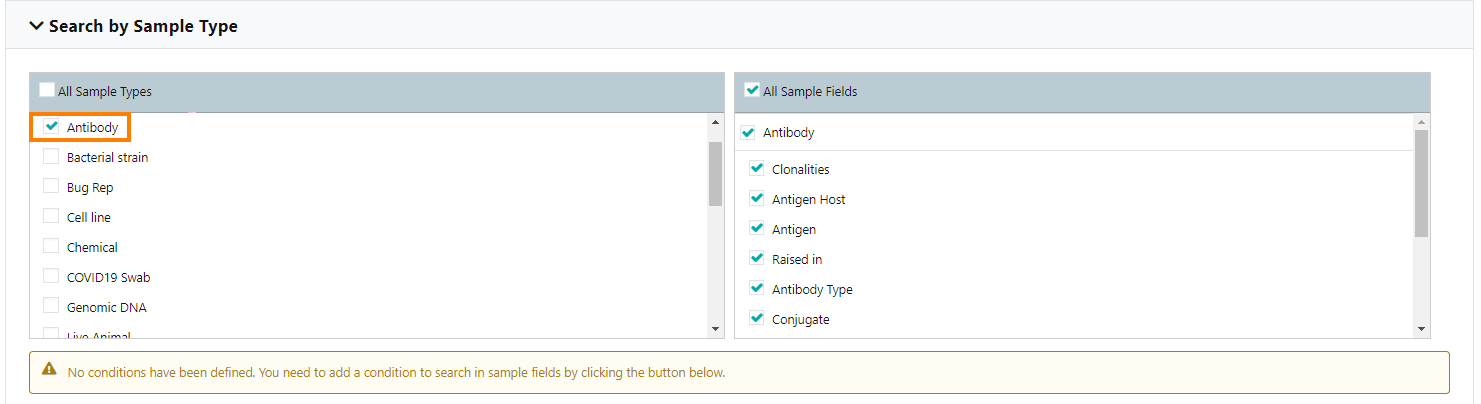This screenshot has width=1481, height=404.
Task: Uncheck the Antibody sample type
Action: click(51, 127)
